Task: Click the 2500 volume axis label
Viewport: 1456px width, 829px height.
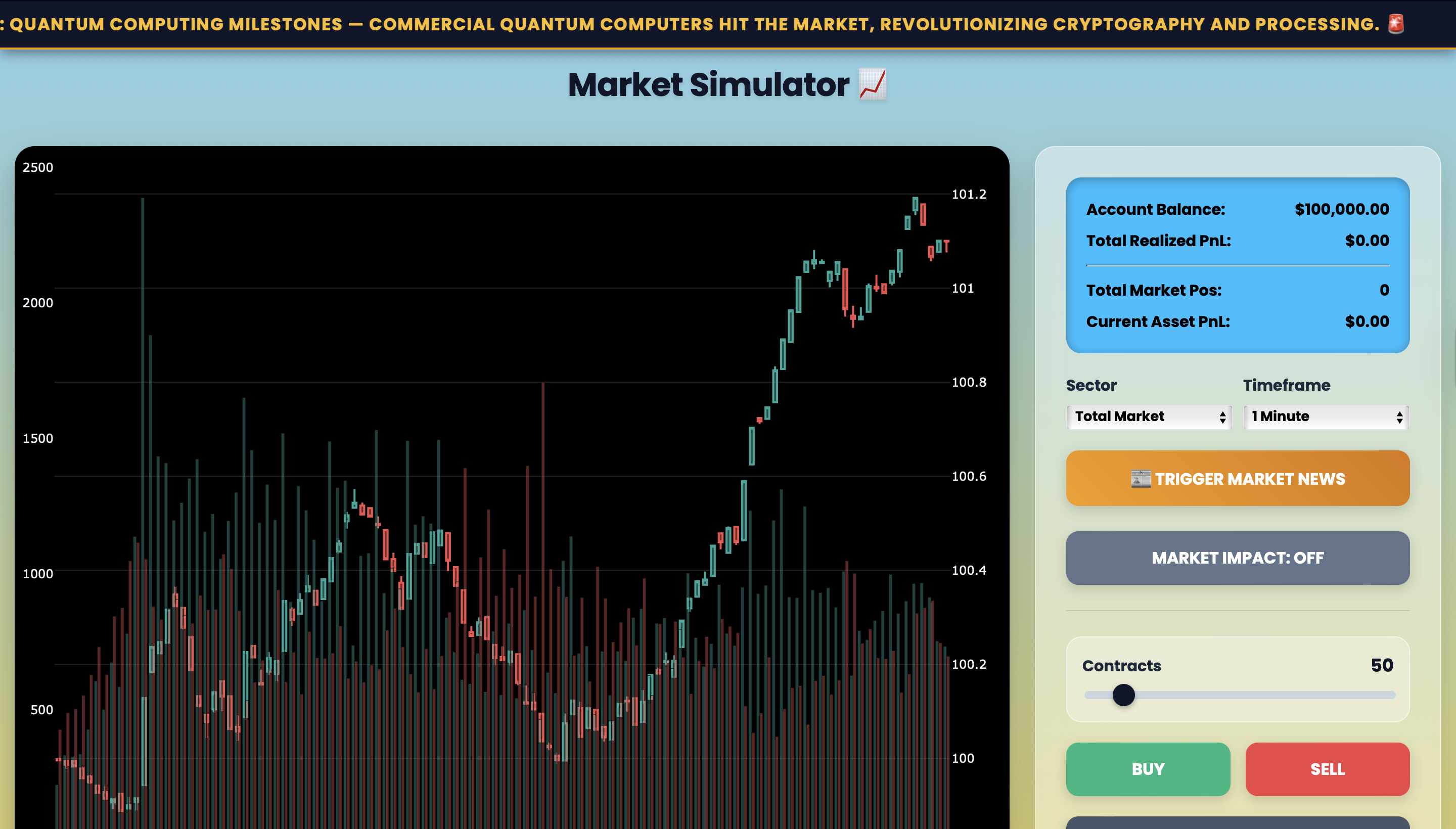Action: pyautogui.click(x=37, y=167)
